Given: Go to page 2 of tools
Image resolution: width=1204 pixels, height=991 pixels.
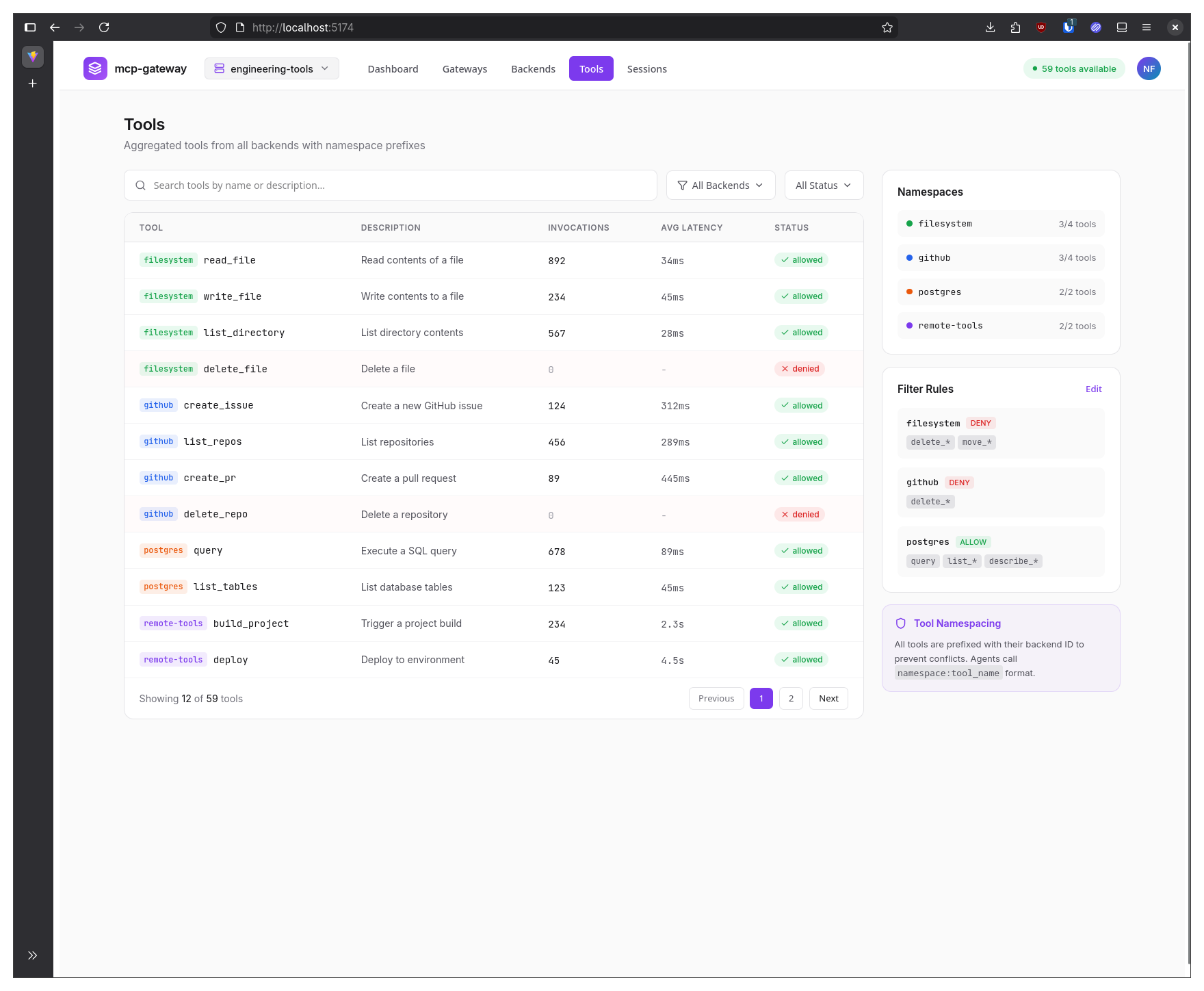Looking at the screenshot, I should click(791, 699).
